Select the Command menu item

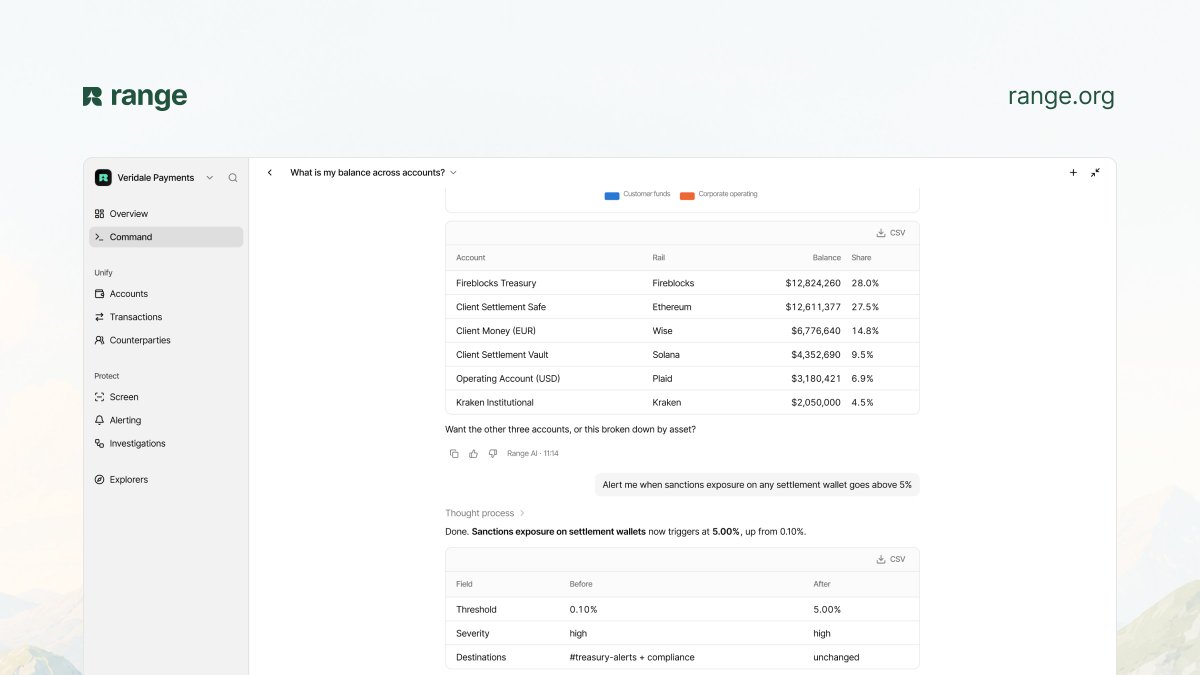tap(166, 237)
